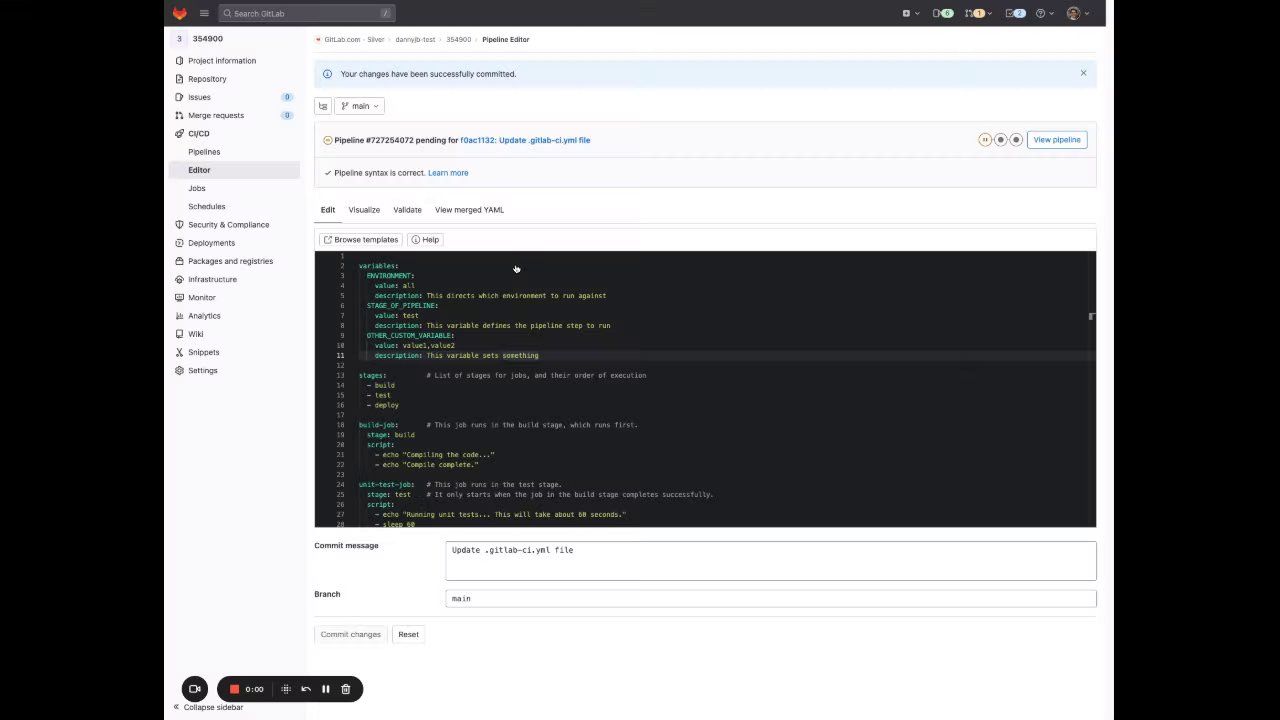Click the View pipeline button

click(x=1057, y=140)
